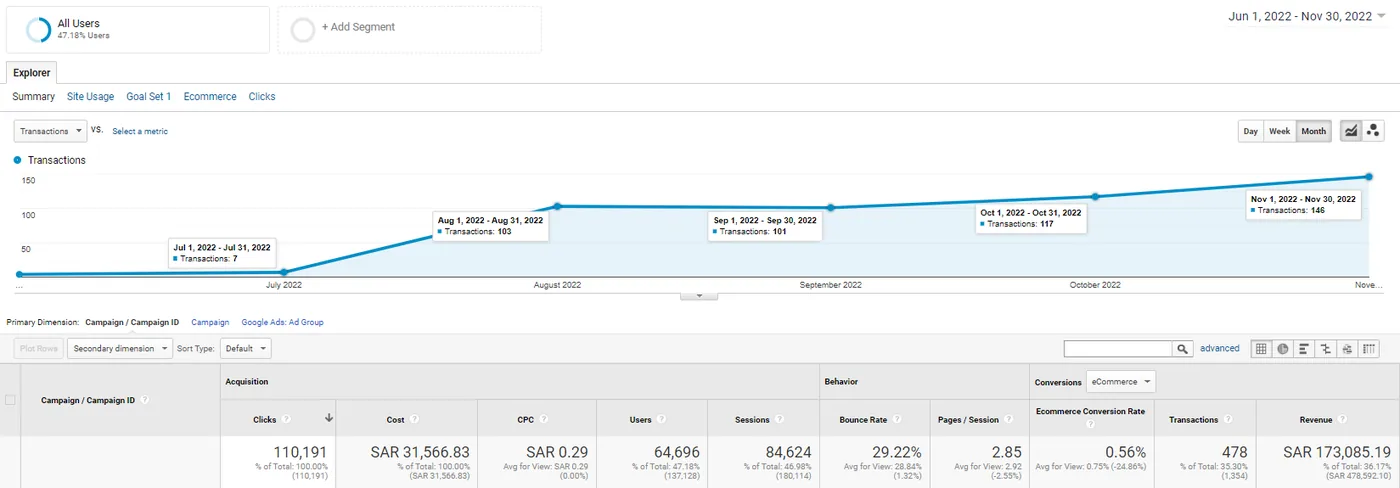Open the eCommerce conversions dropdown
The image size is (1400, 488).
tap(1120, 382)
